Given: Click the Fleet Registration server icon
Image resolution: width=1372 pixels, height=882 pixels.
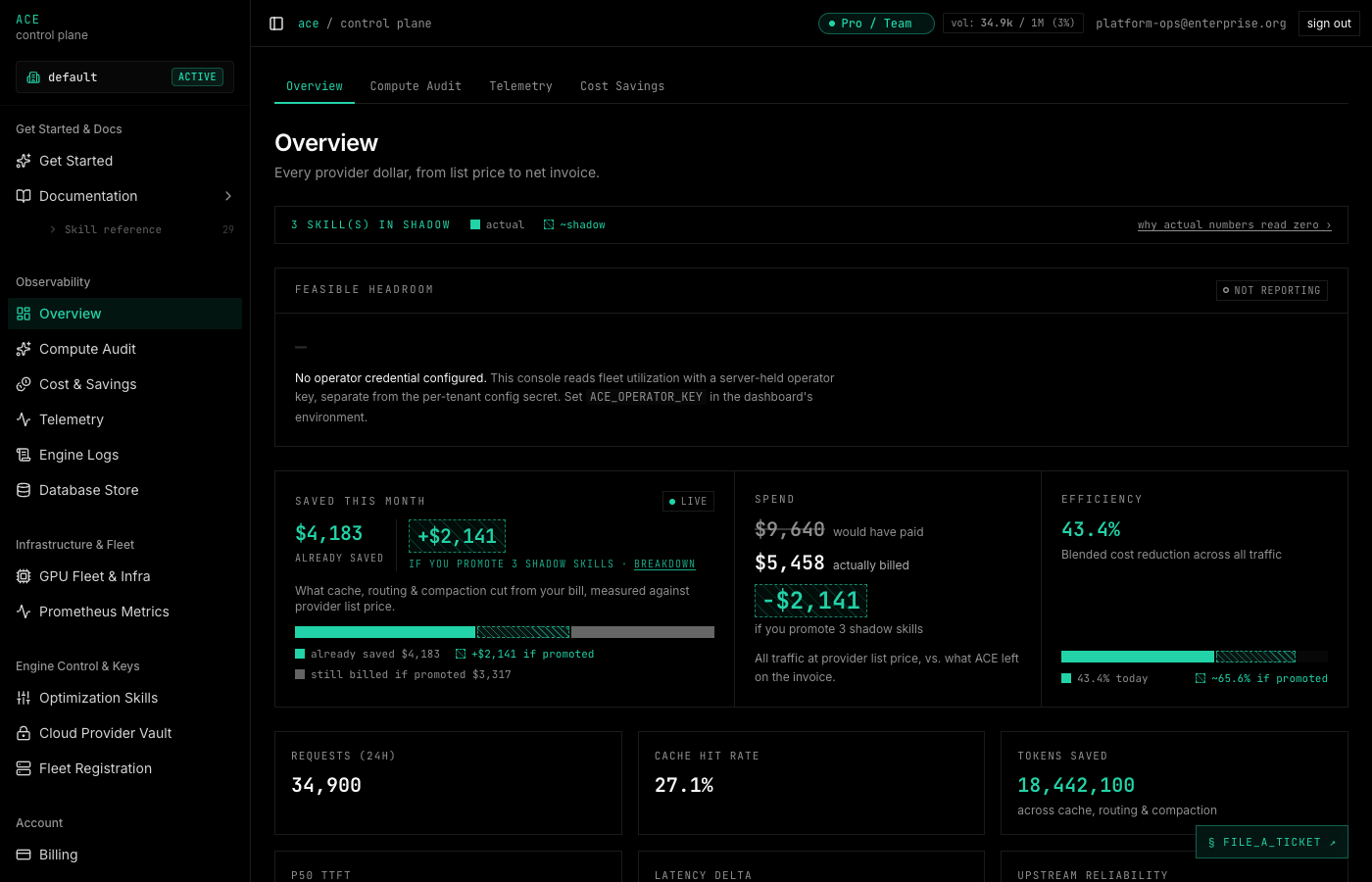Looking at the screenshot, I should pos(24,768).
